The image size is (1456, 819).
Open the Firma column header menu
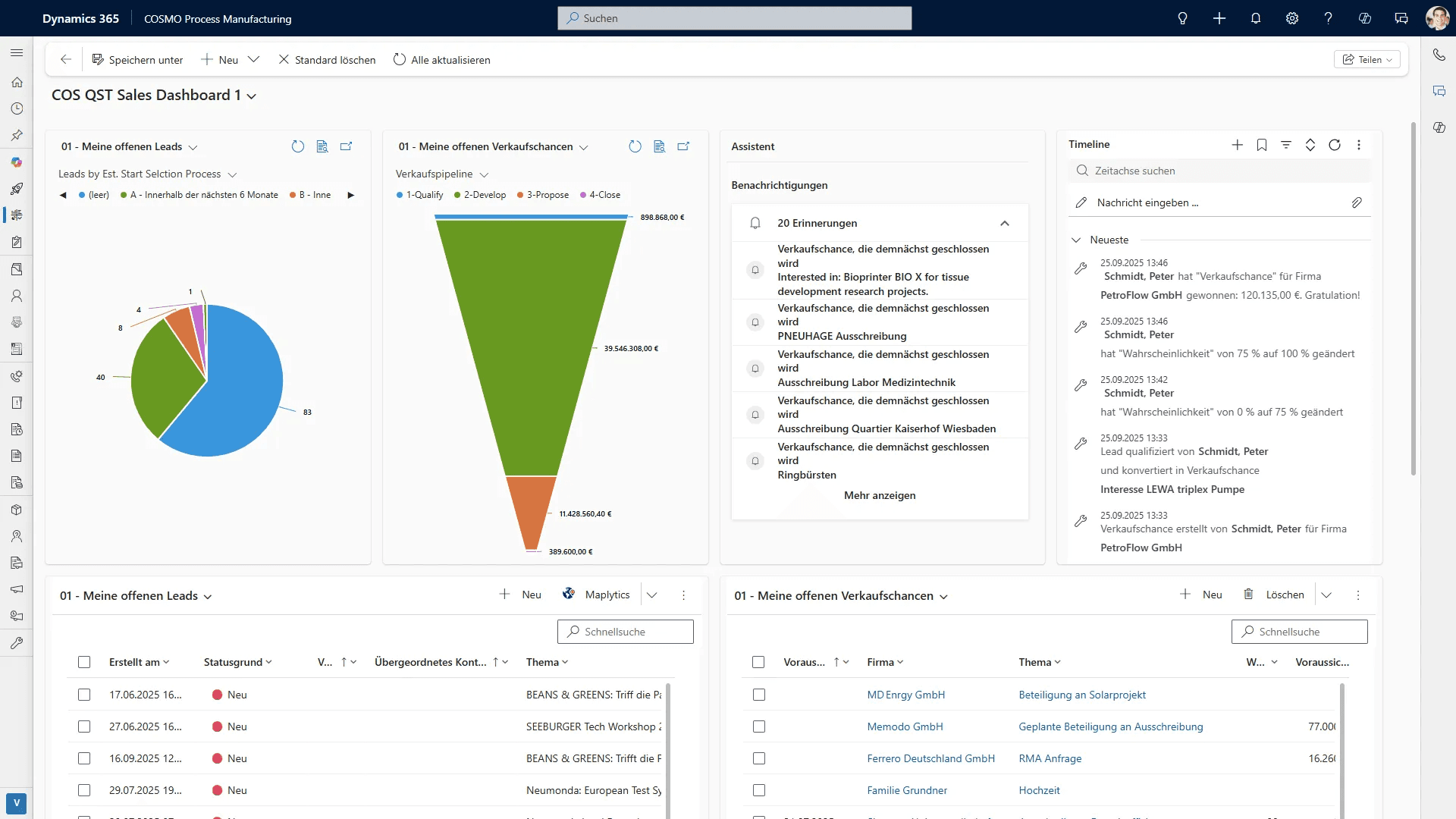point(886,662)
